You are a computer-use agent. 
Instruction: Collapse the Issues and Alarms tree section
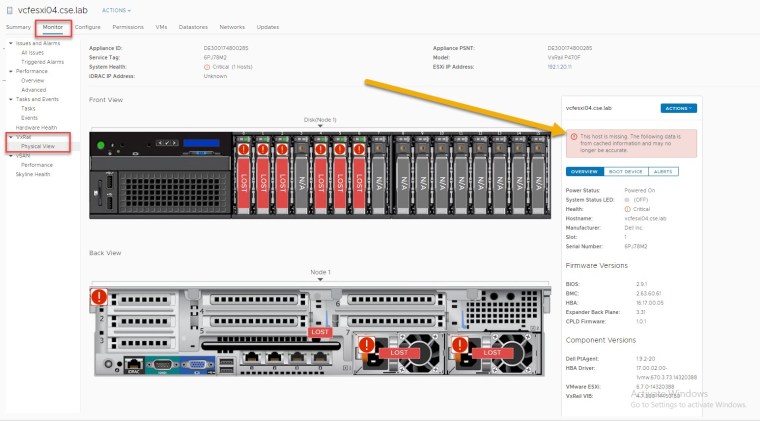pyautogui.click(x=11, y=44)
